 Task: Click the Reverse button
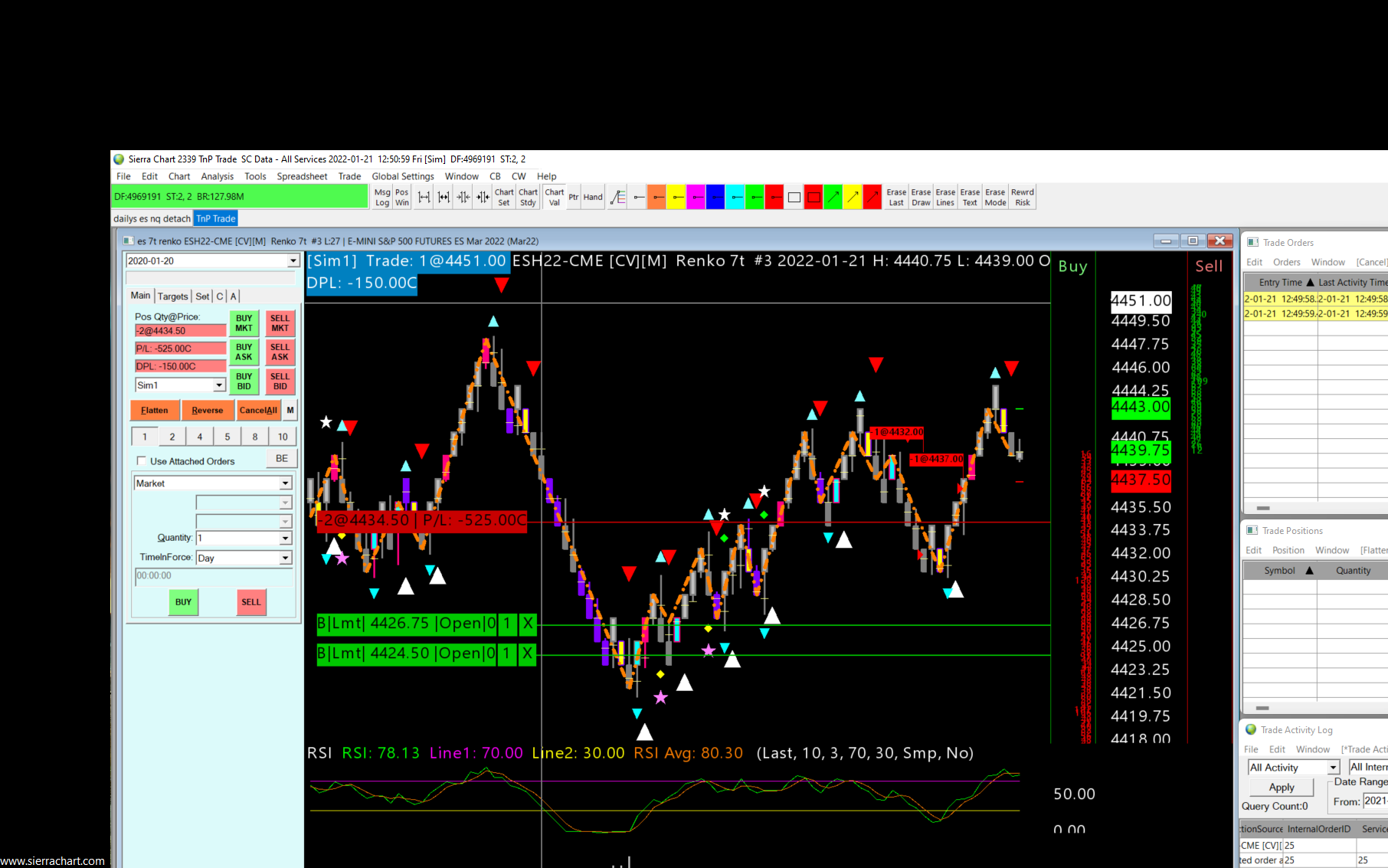207,411
